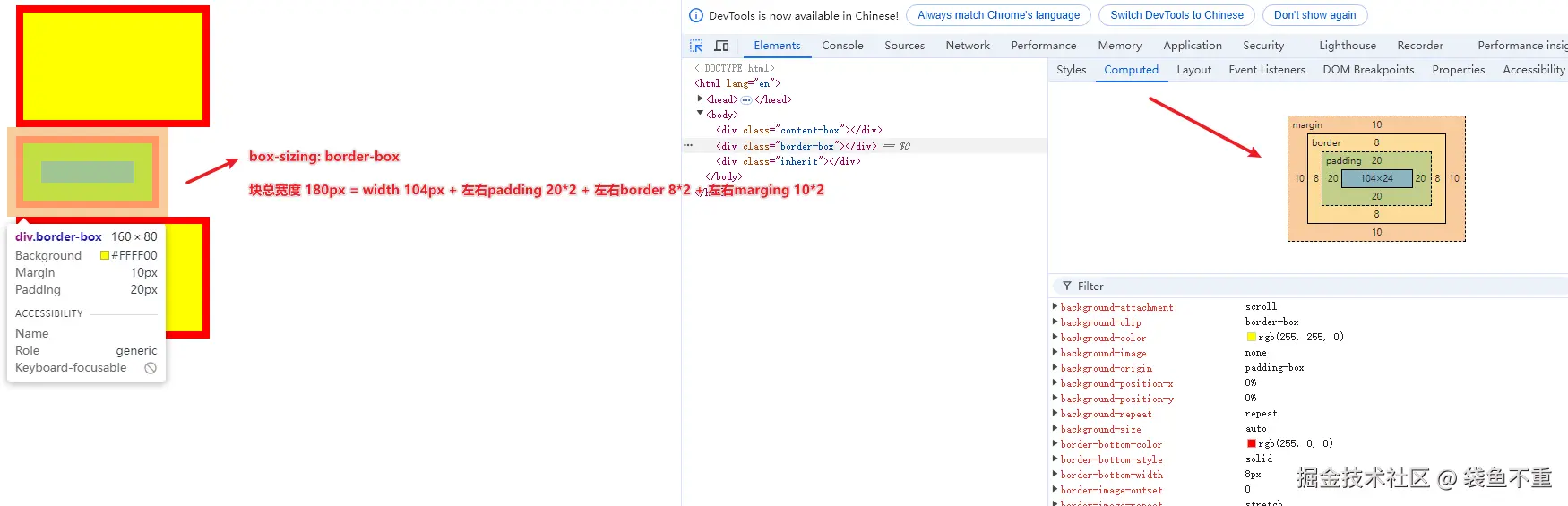Expand background-attachment property
Image resolution: width=1568 pixels, height=506 pixels.
click(1055, 306)
